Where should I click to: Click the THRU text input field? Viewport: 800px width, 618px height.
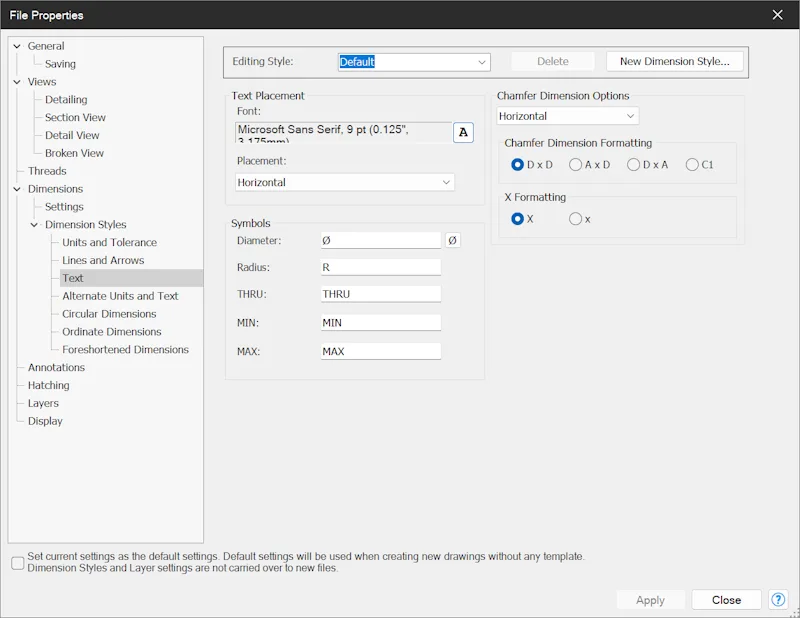(x=381, y=294)
